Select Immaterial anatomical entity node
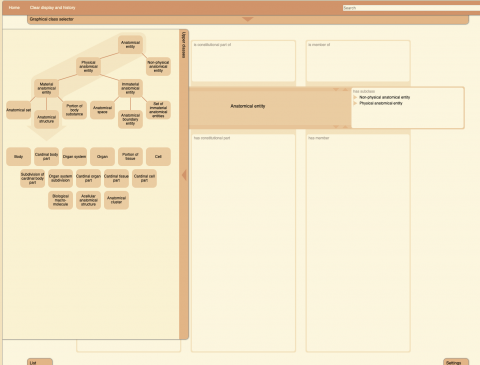The height and width of the screenshot is (365, 480). [130, 88]
